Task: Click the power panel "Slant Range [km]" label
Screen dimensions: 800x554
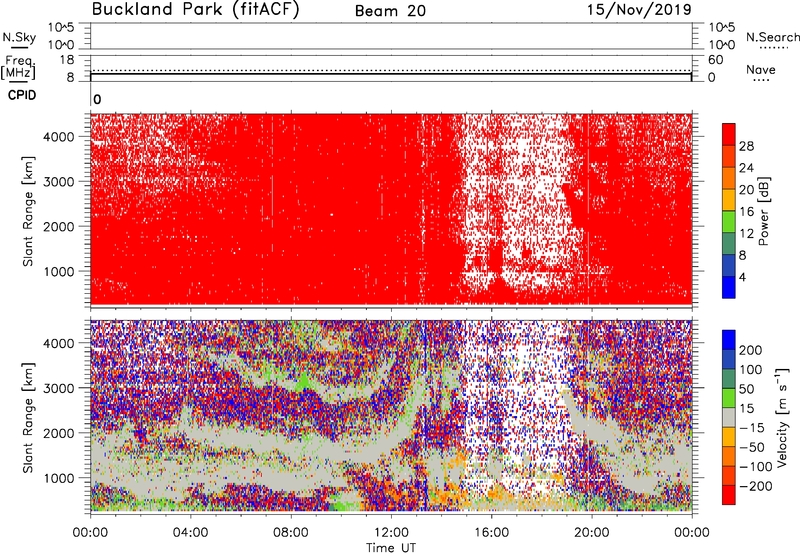Action: pyautogui.click(x=28, y=211)
